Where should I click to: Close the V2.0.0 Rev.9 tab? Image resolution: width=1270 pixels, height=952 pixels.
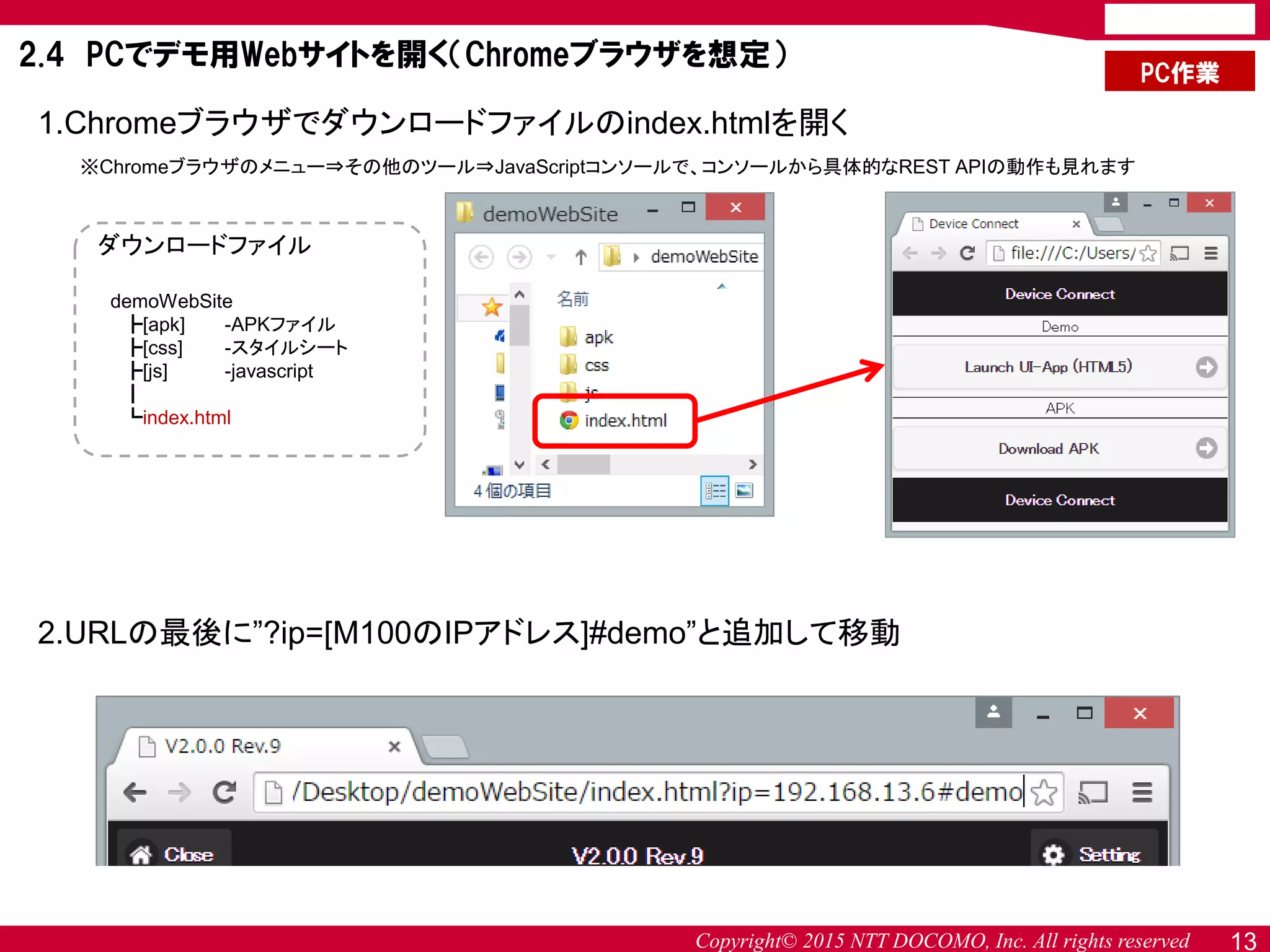click(x=394, y=746)
